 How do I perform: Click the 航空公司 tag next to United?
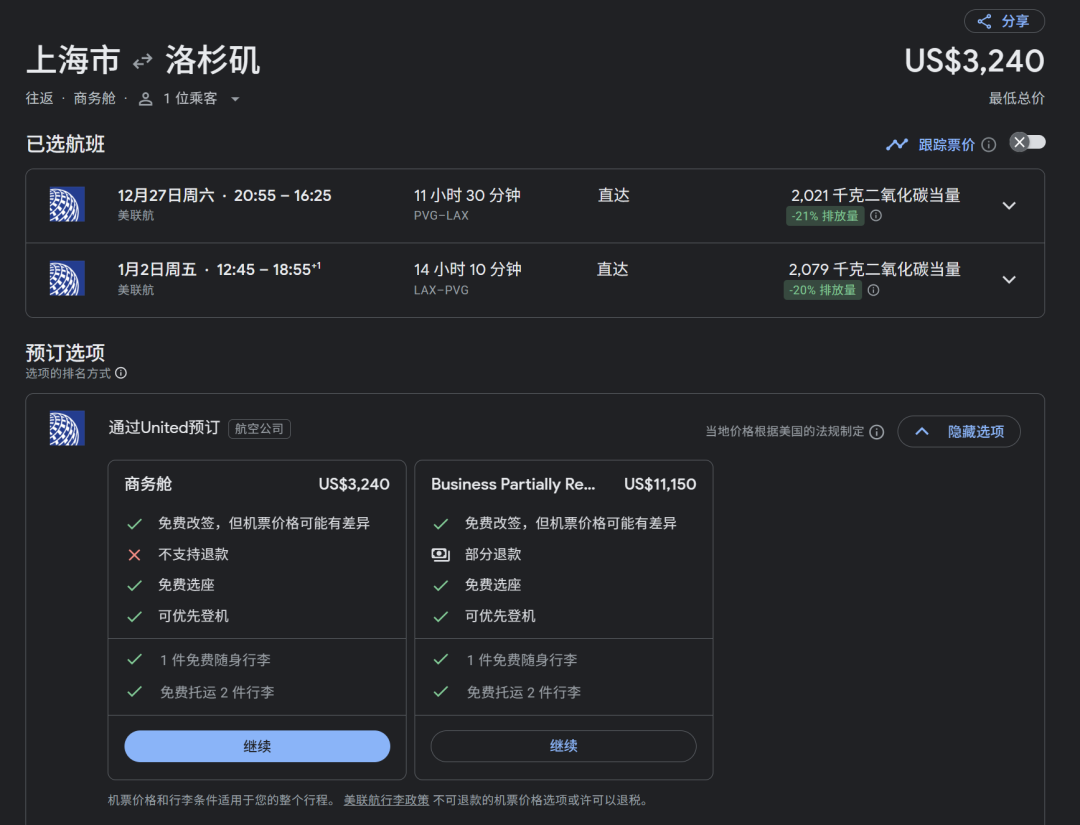click(x=259, y=429)
